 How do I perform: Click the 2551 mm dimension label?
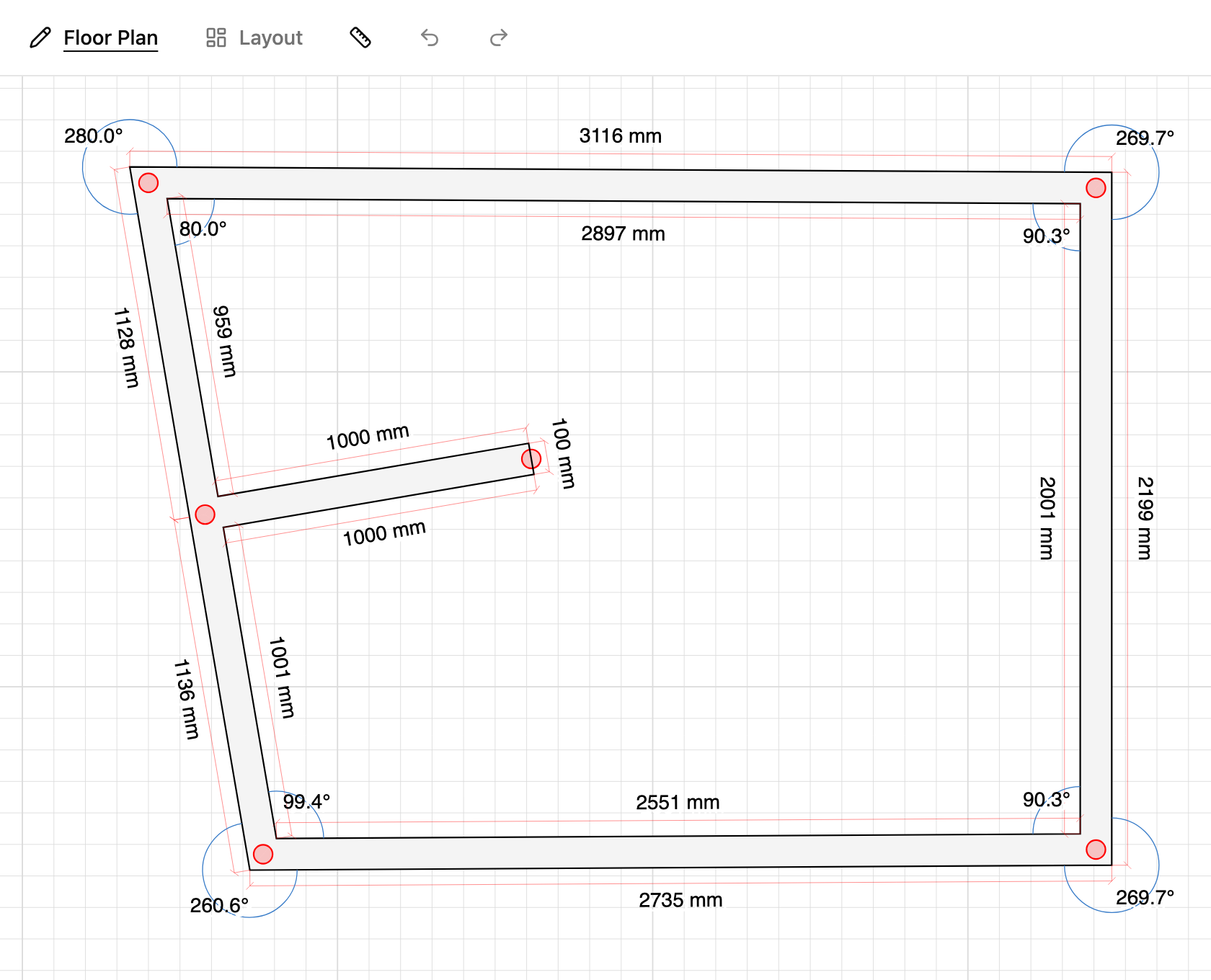tap(678, 803)
